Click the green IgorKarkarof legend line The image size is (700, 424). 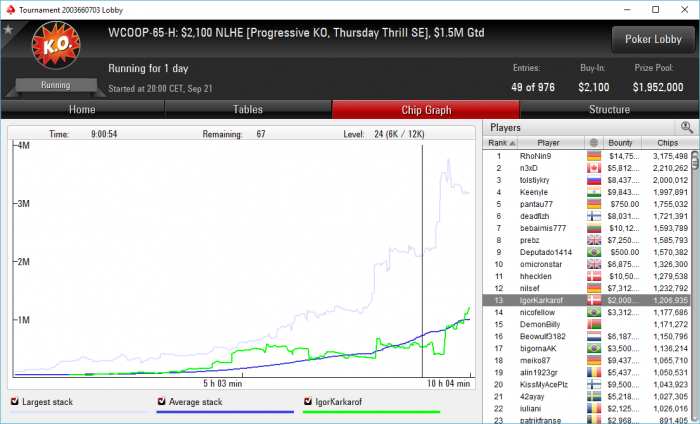coord(371,412)
